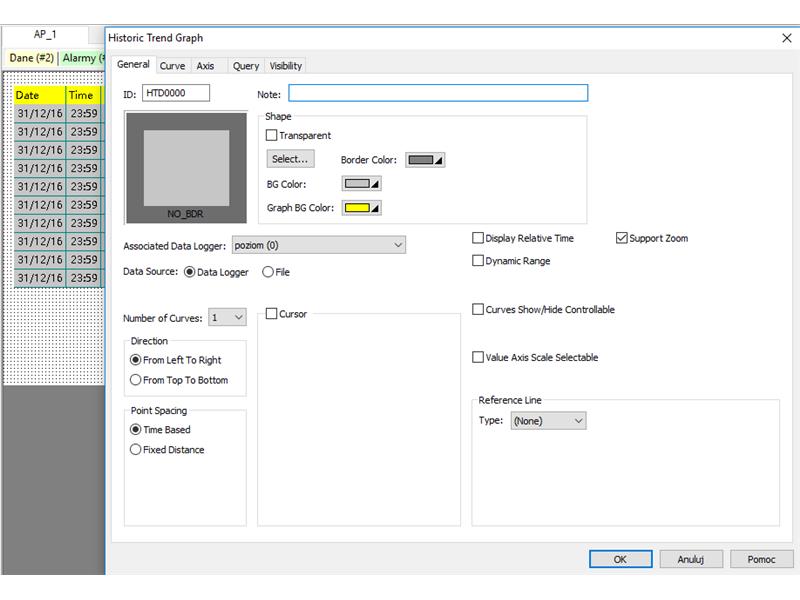Click the Select... shape button
Viewport: 800px width, 600px height.
tap(290, 159)
